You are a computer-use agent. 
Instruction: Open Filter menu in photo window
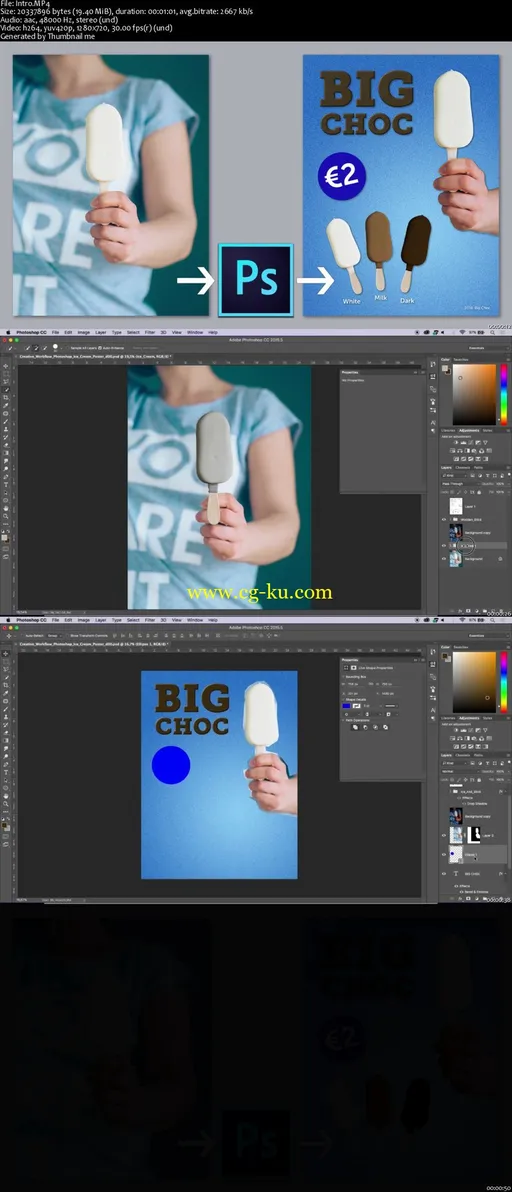150,332
